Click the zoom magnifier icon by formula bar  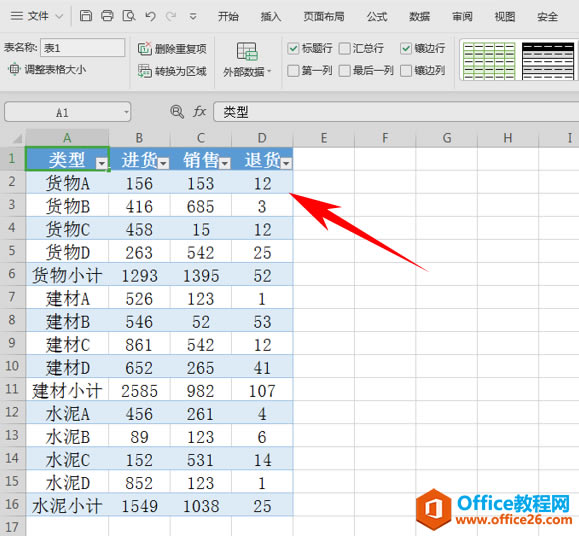point(177,112)
